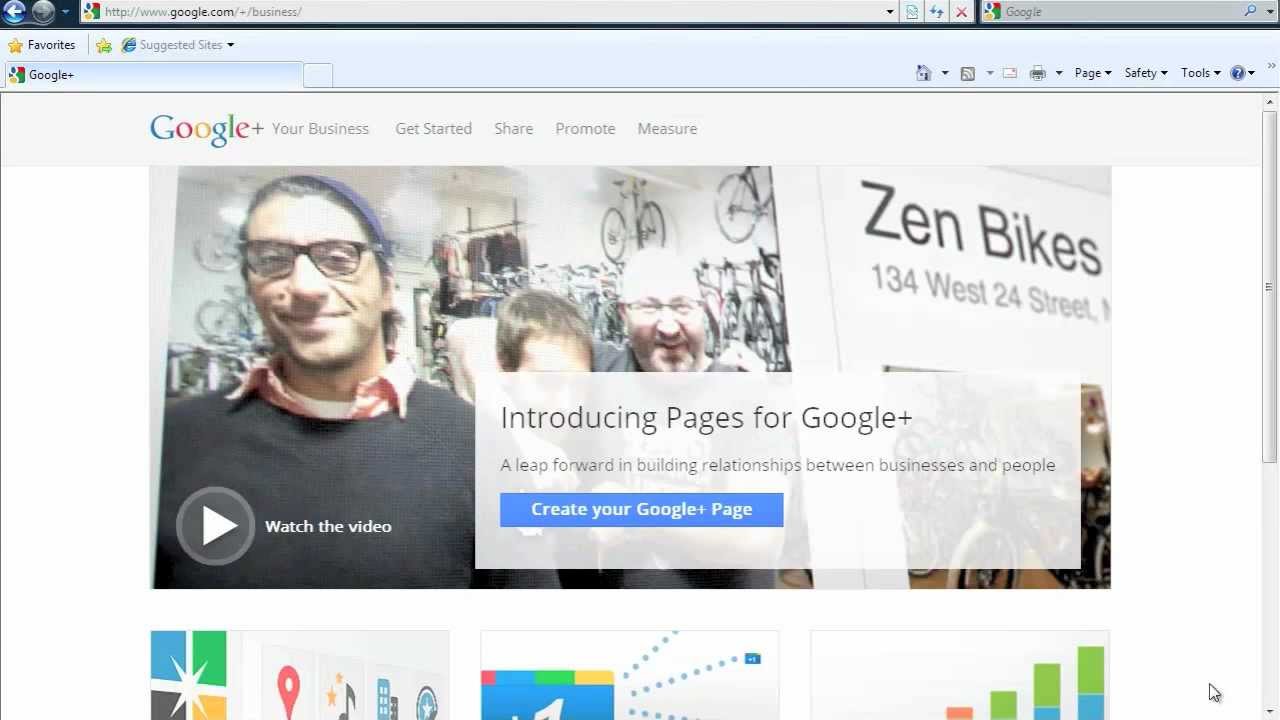Open the Favorites star button
1280x720 pixels.
pos(42,45)
